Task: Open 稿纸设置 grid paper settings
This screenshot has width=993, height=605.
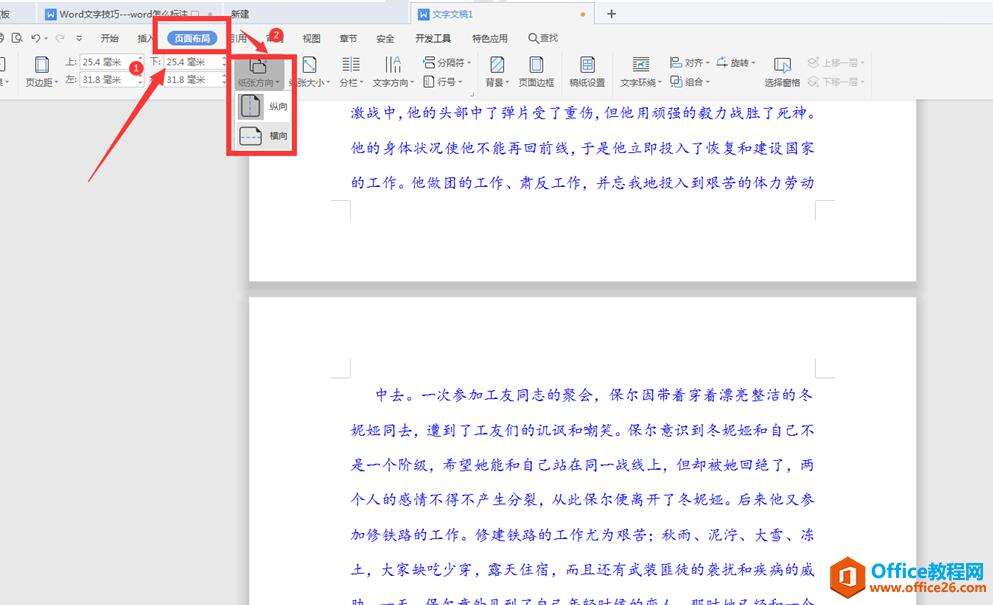Action: coord(587,71)
